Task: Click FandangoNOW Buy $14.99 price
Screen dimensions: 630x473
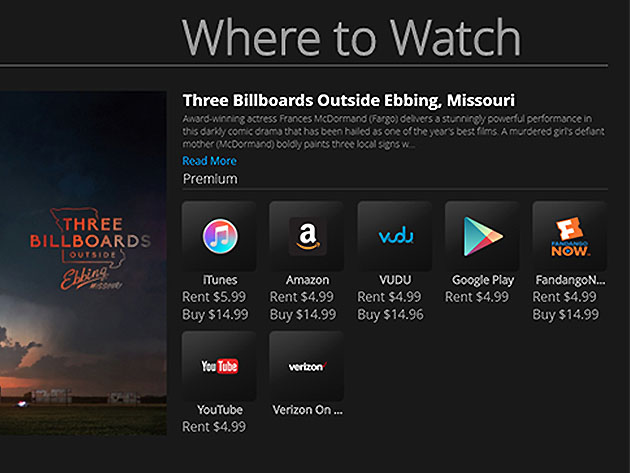Action: point(565,315)
